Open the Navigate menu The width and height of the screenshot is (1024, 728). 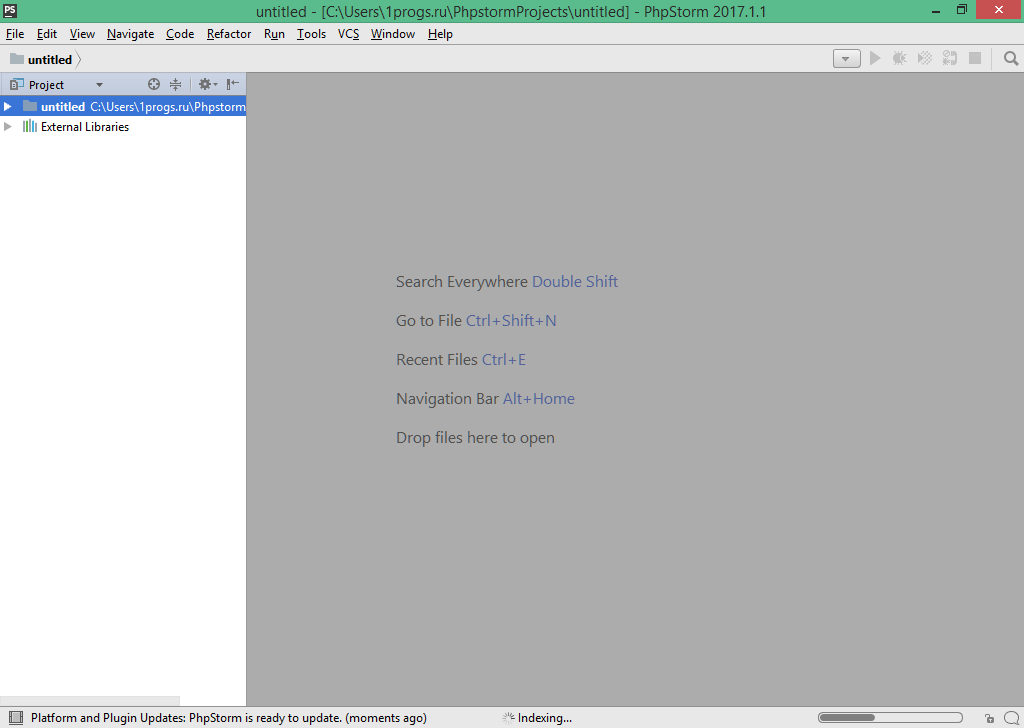[131, 34]
